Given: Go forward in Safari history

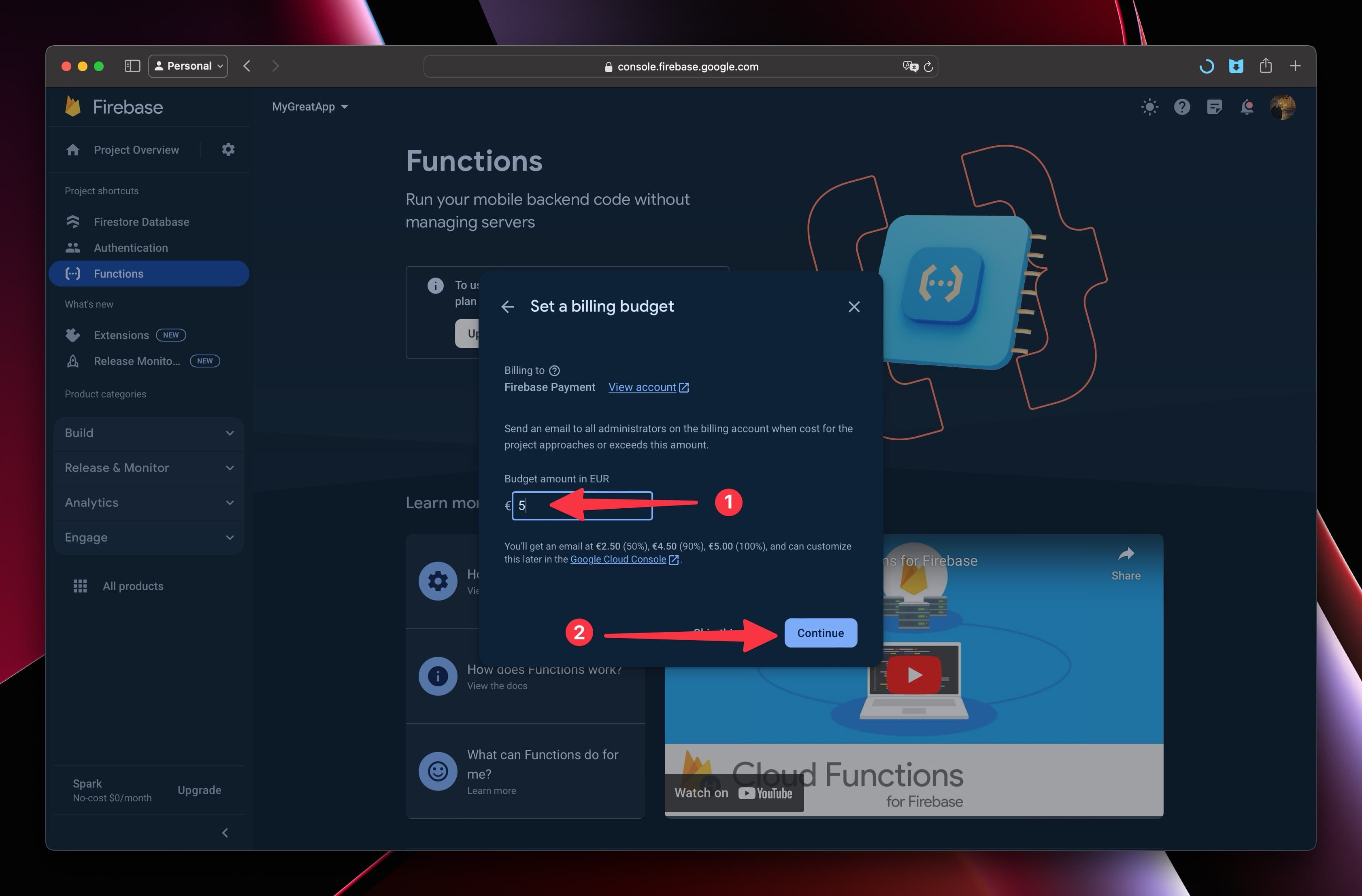Looking at the screenshot, I should tap(275, 66).
